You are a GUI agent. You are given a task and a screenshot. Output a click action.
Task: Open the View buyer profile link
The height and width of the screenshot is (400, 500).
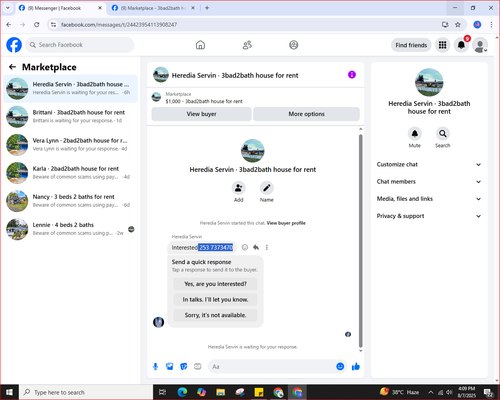click(x=286, y=223)
